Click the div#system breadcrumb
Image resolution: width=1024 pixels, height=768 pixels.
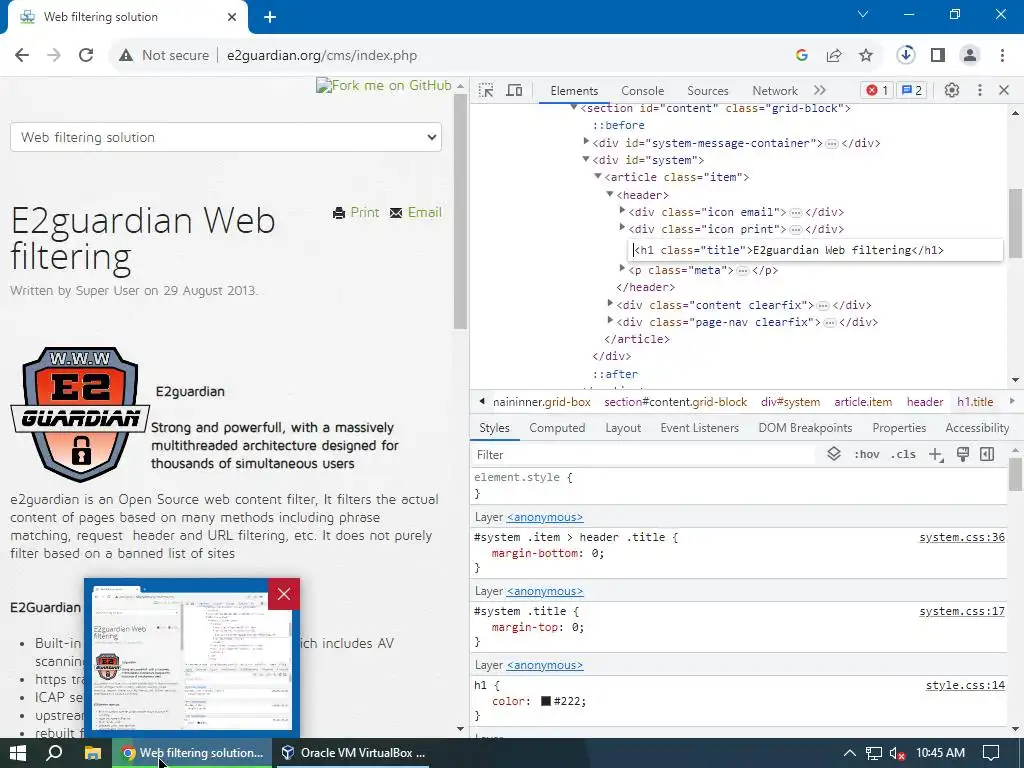click(790, 402)
